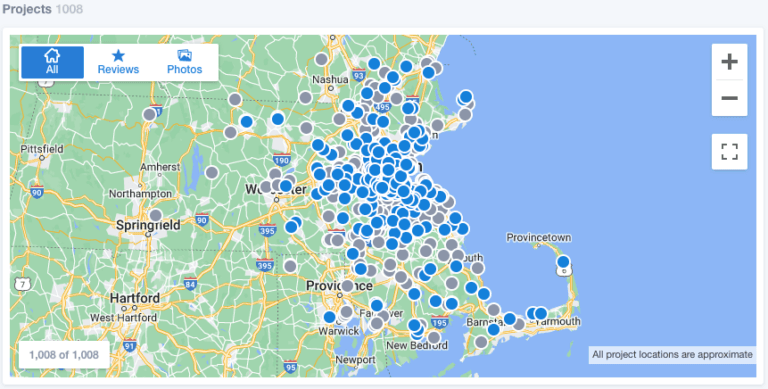Click the Projects heading
Image resolution: width=768 pixels, height=389 pixels.
point(26,9)
